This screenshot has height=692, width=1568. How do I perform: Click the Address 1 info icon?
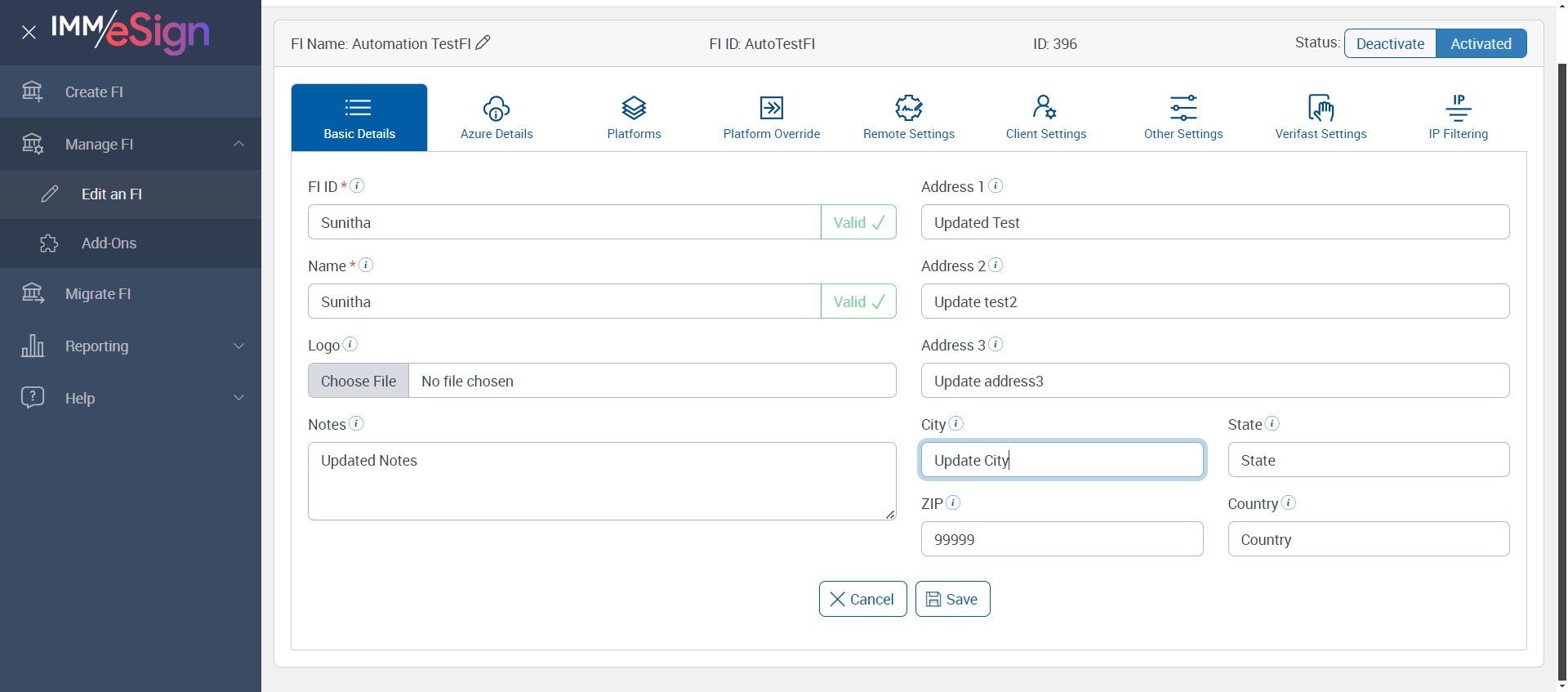click(x=995, y=185)
